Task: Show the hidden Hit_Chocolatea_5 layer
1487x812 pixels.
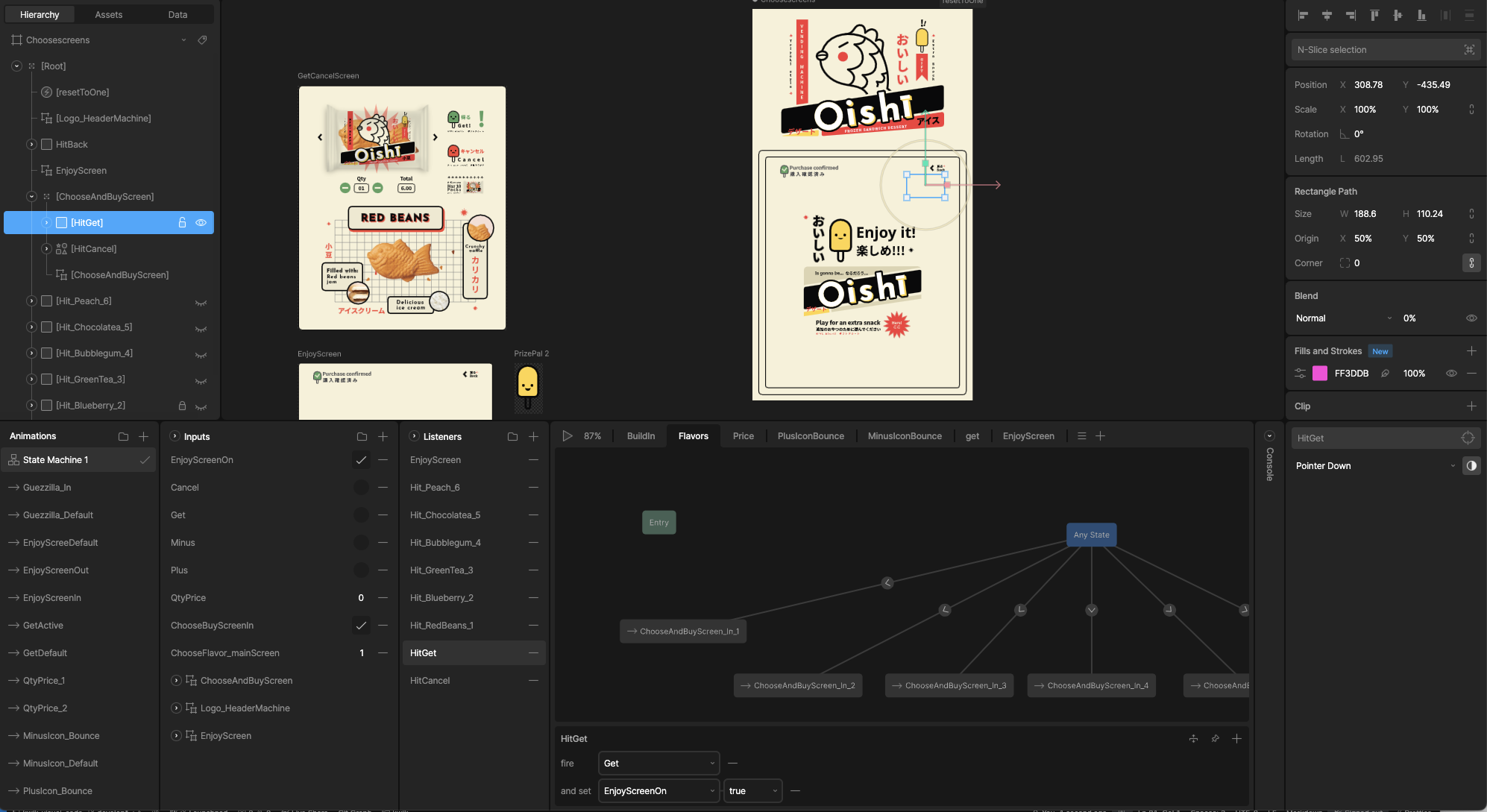Action: pos(201,329)
